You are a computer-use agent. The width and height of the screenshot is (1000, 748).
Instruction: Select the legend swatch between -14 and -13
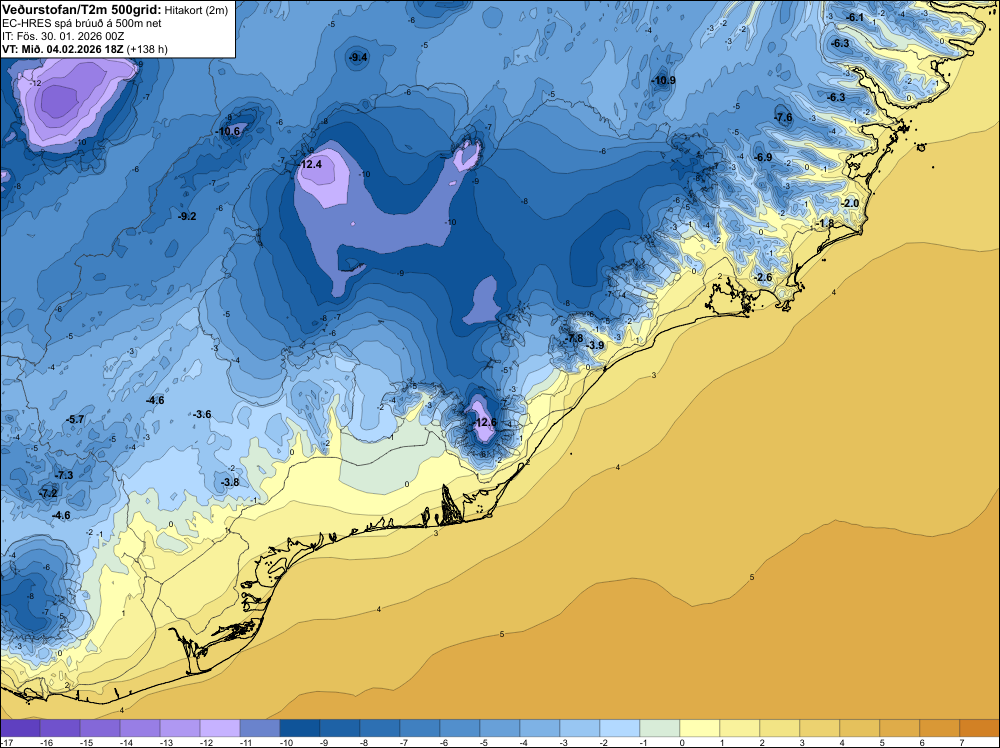tap(140, 728)
